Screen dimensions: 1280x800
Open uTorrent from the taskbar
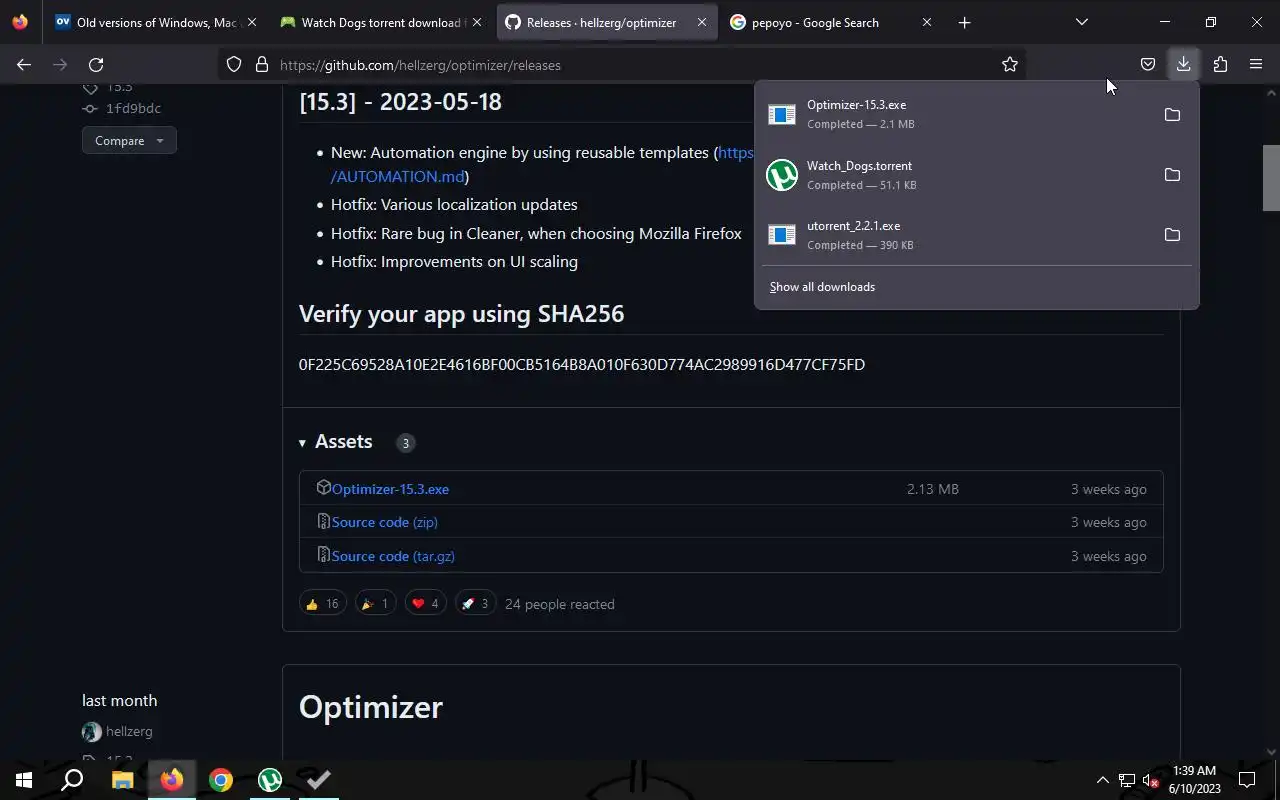point(270,780)
